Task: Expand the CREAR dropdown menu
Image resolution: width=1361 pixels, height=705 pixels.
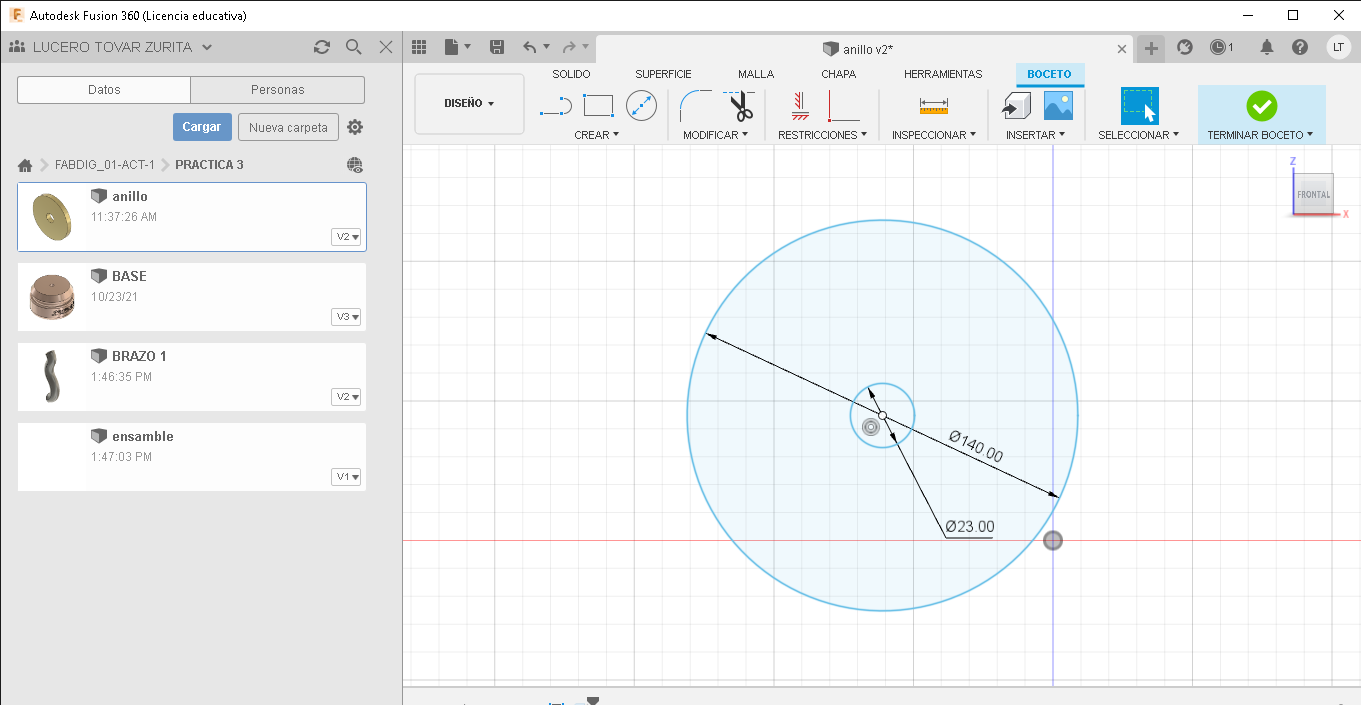Action: tap(597, 134)
